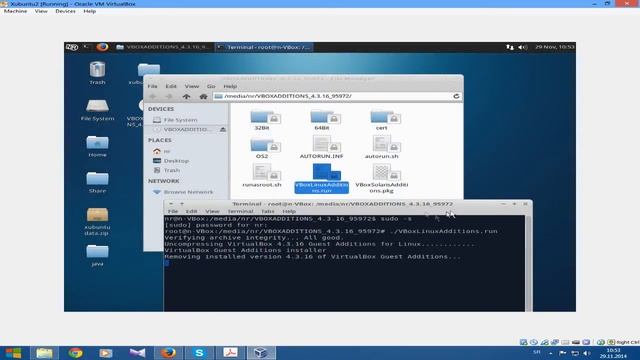Click the network indicator in Xubuntu panel
This screenshot has height=360, width=640.
click(x=510, y=47)
